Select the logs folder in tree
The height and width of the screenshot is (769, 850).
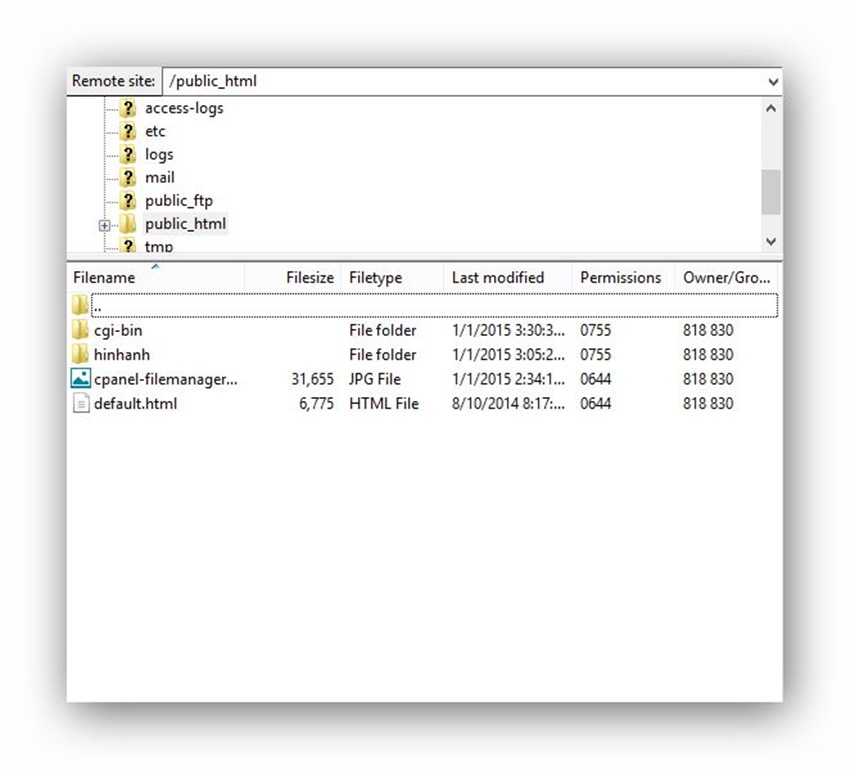click(x=159, y=154)
